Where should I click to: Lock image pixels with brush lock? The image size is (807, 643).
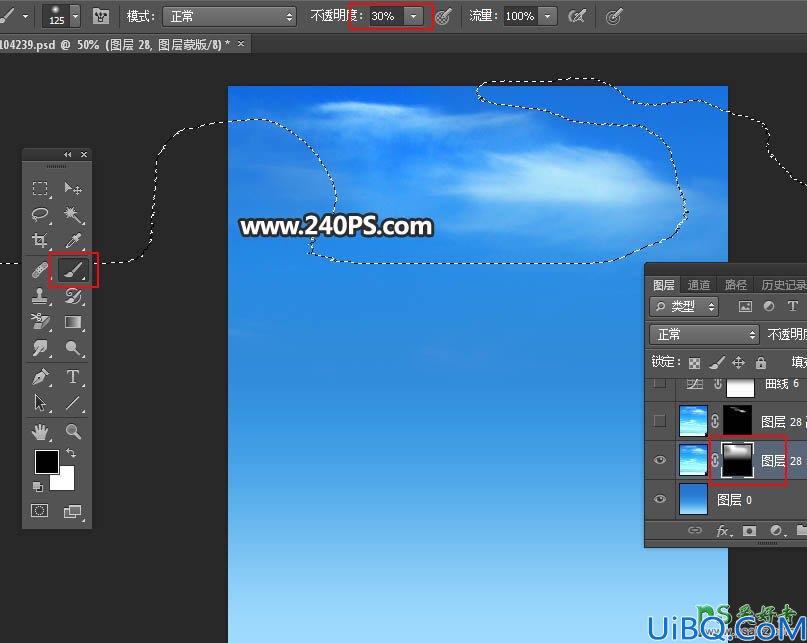717,362
